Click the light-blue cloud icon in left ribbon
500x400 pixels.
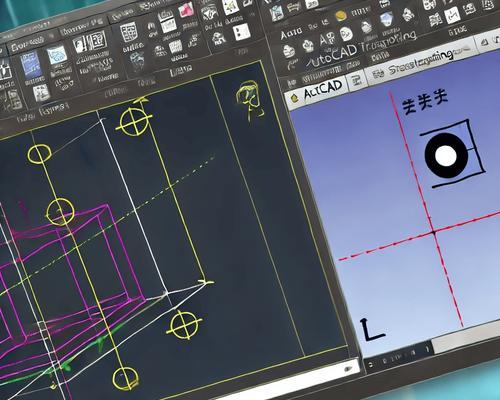click(57, 55)
